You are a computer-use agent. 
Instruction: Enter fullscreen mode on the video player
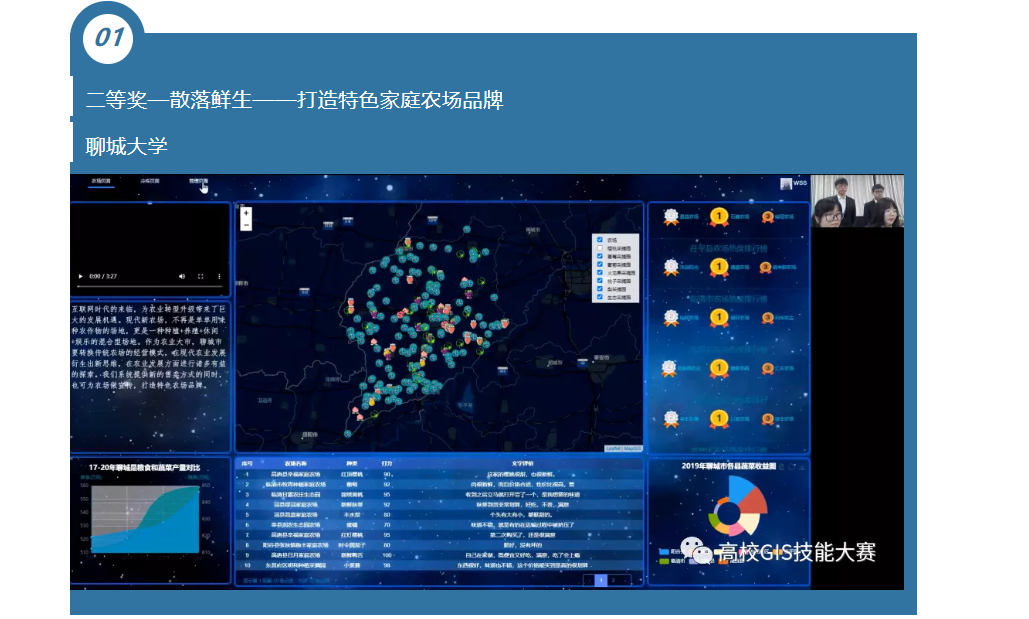pyautogui.click(x=200, y=276)
